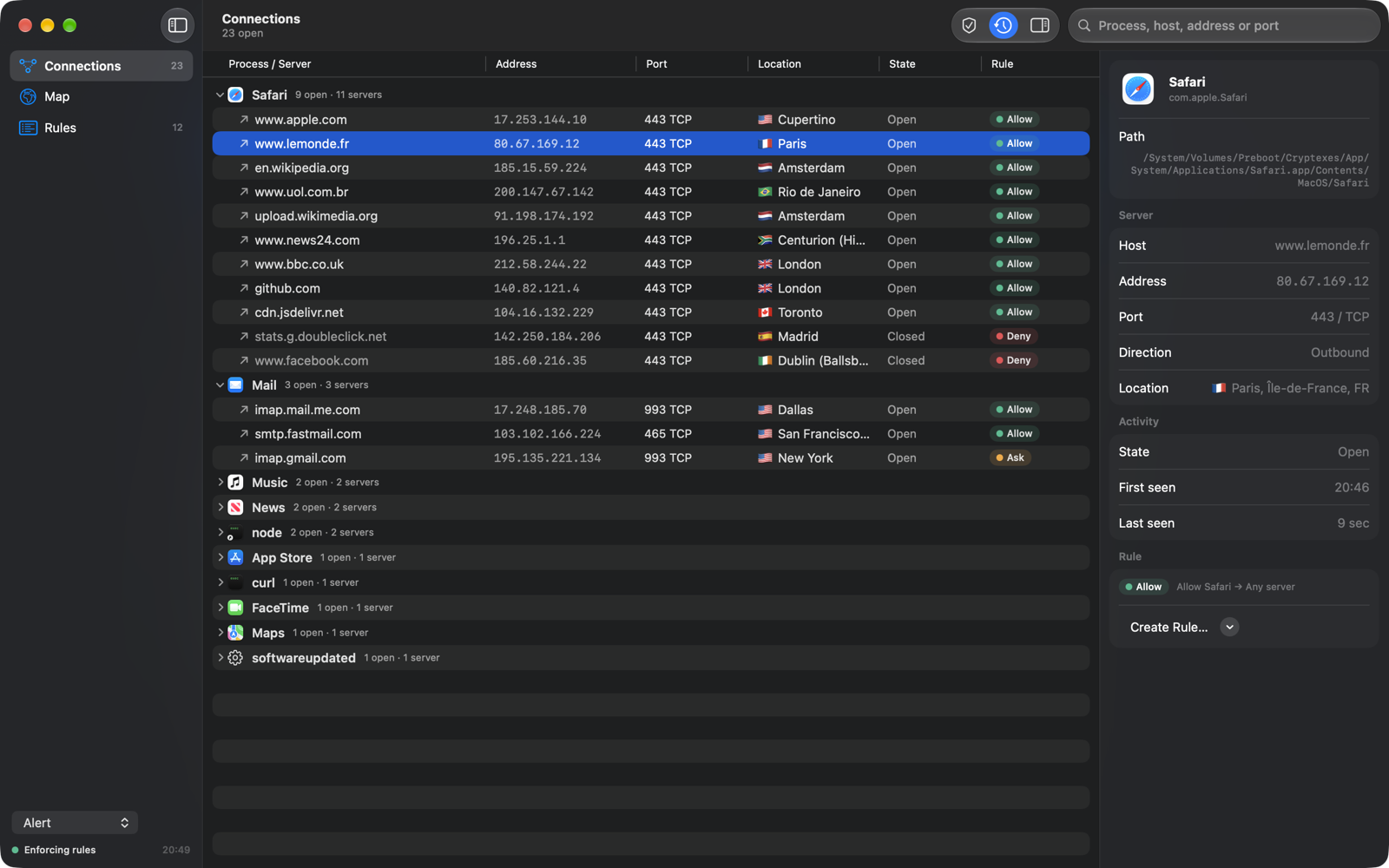This screenshot has height=868, width=1389.
Task: Toggle the connection history clock button
Action: click(1003, 25)
